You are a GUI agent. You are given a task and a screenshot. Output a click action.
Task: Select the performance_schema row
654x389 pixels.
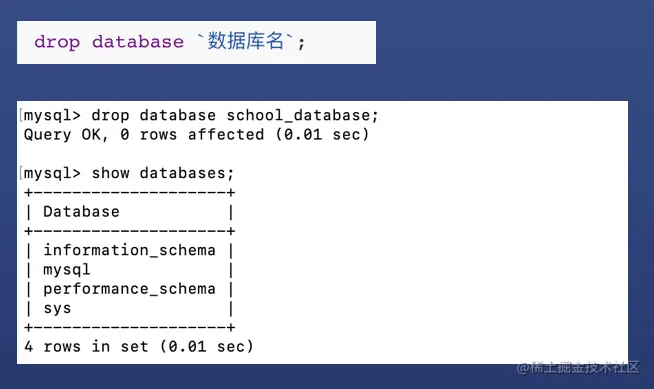129,289
